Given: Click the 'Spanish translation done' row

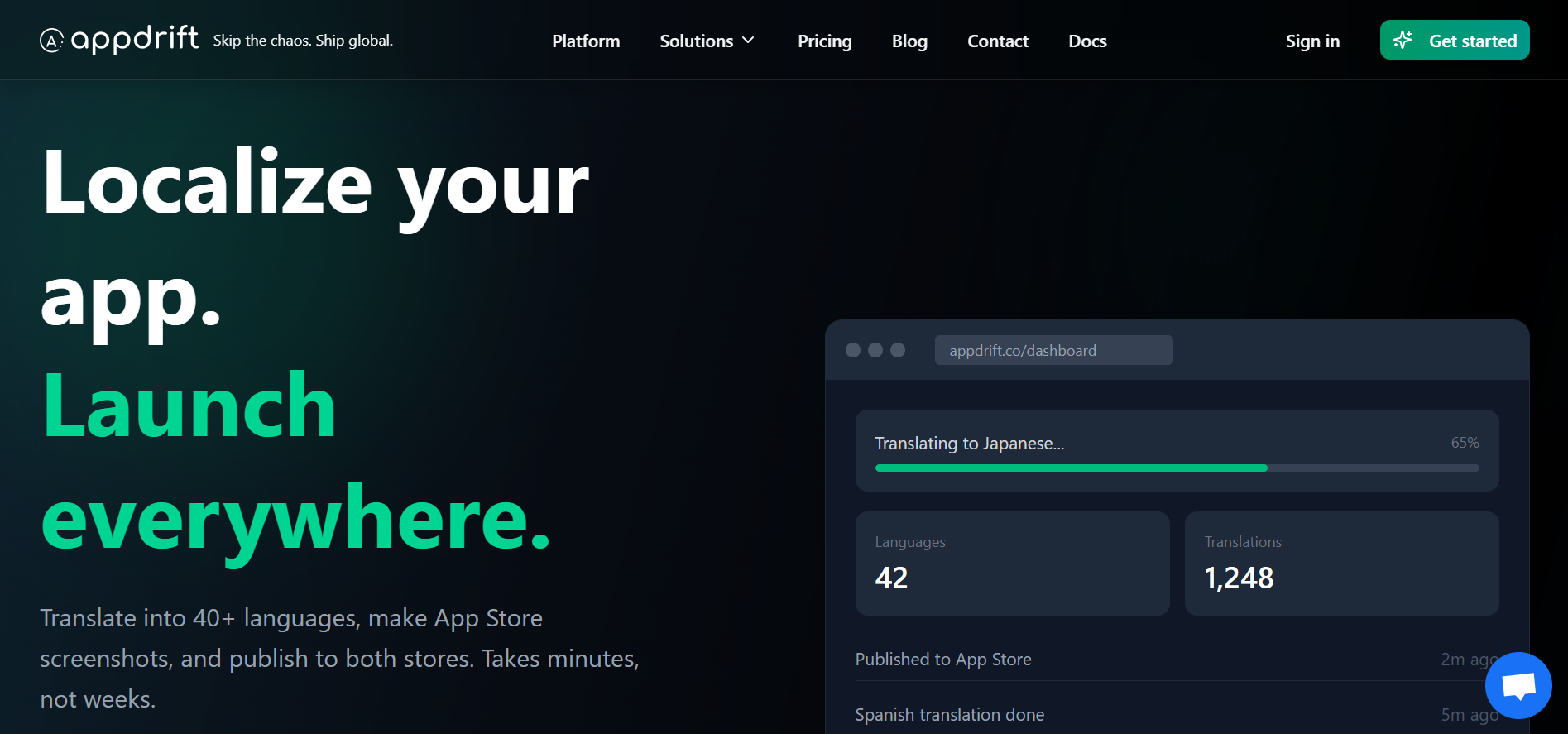Looking at the screenshot, I should pyautogui.click(x=1177, y=714).
